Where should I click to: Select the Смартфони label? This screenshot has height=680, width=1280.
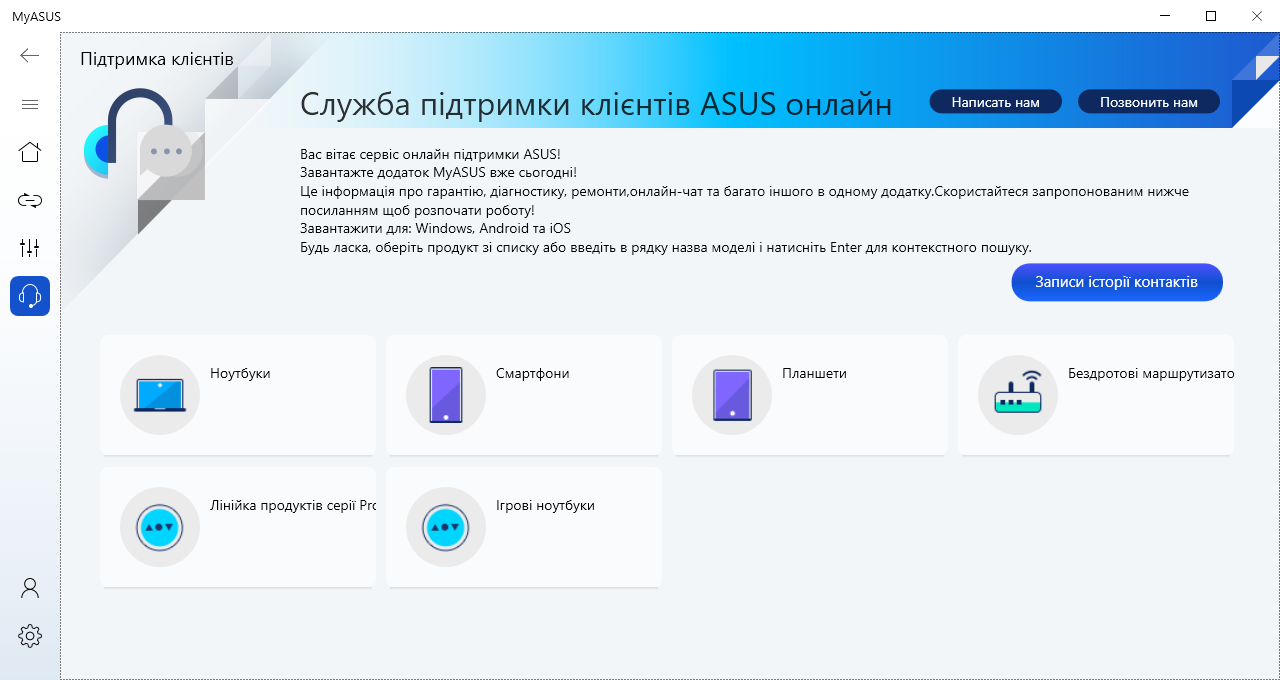pyautogui.click(x=533, y=373)
